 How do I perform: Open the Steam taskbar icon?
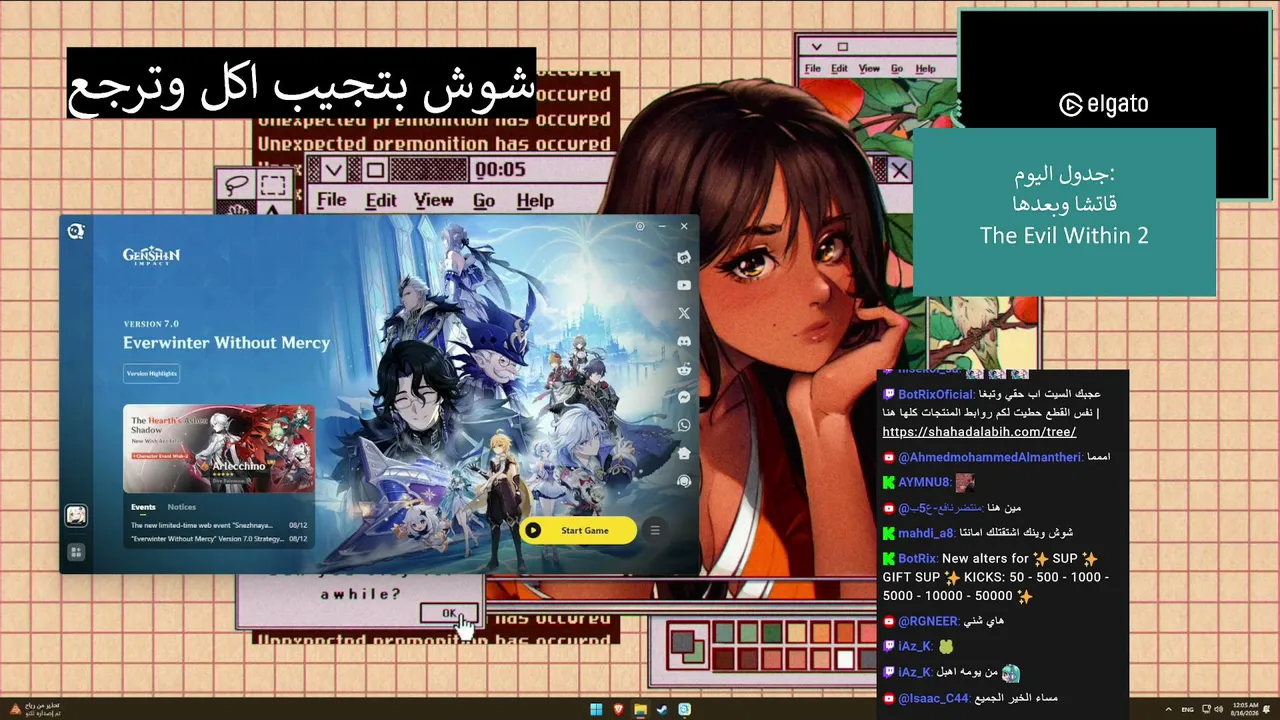[662, 709]
